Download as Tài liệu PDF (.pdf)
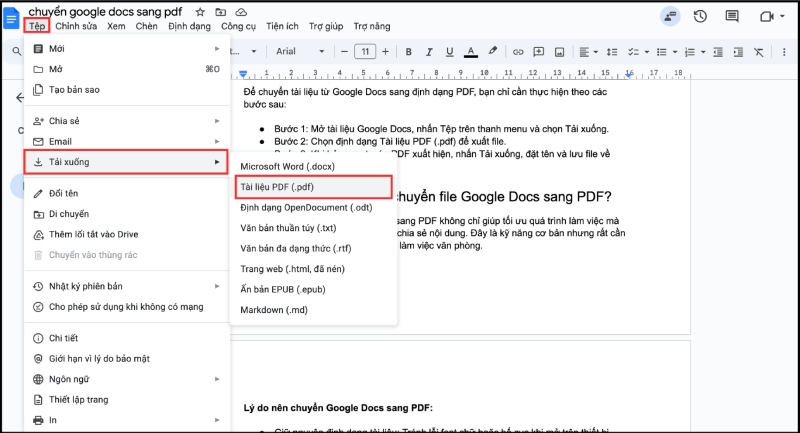Image resolution: width=800 pixels, height=433 pixels. click(313, 187)
